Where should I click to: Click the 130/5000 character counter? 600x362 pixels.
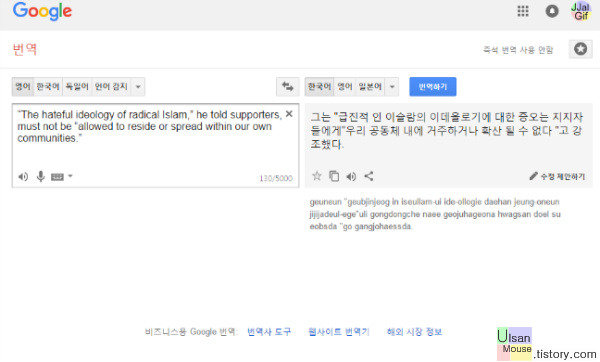276,178
